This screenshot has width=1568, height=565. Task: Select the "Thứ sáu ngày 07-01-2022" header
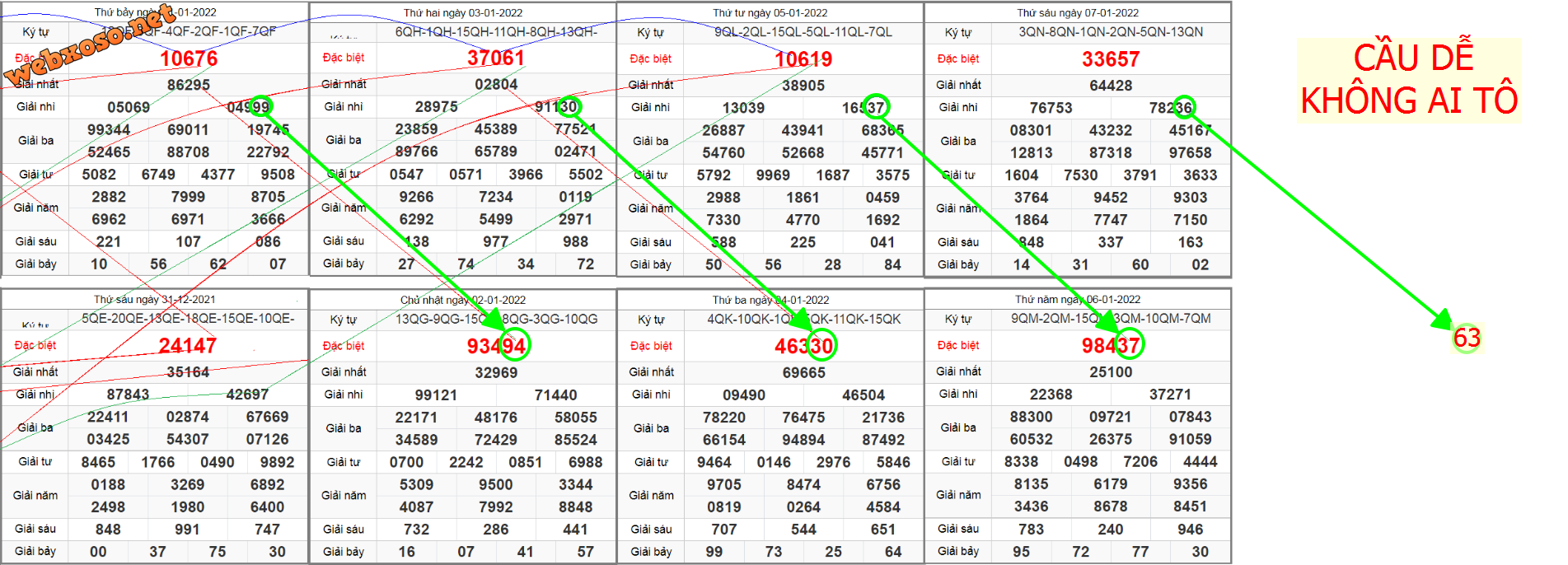coord(1078,12)
